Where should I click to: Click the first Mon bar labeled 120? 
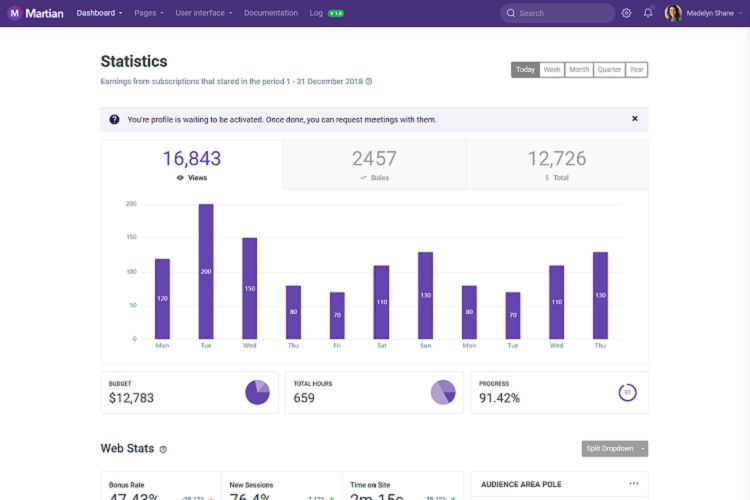click(x=162, y=299)
